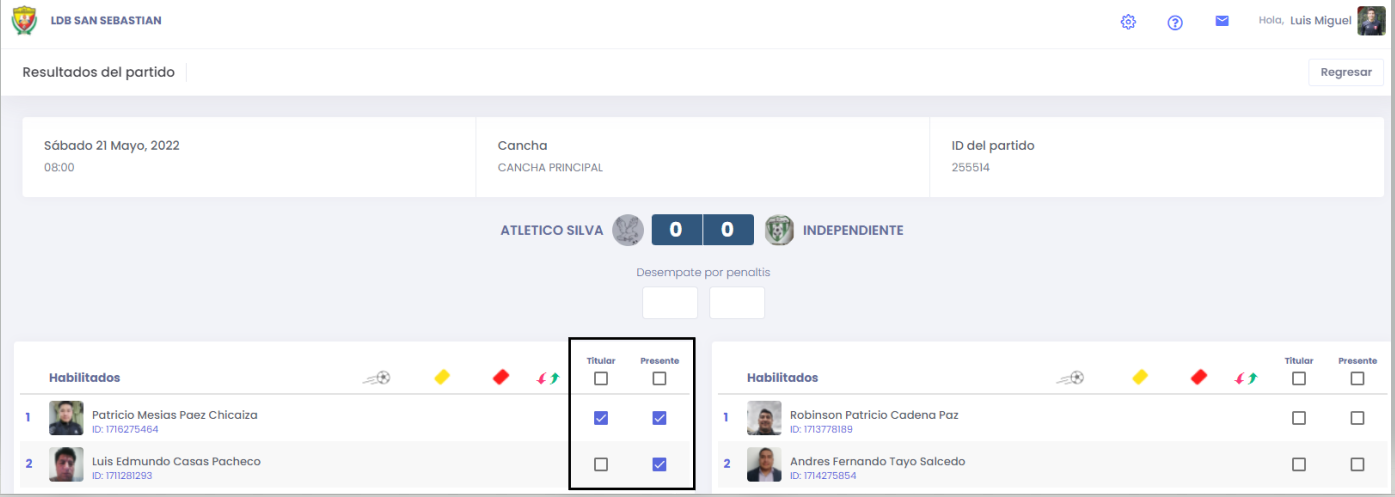The width and height of the screenshot is (1395, 497).
Task: Open the help question mark icon
Action: 1175,22
